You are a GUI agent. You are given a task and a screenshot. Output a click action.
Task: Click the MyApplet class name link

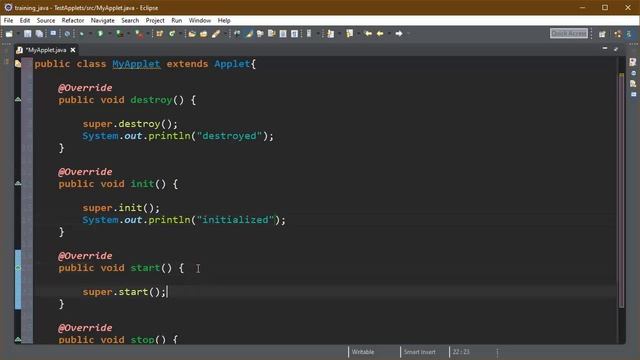coord(136,64)
